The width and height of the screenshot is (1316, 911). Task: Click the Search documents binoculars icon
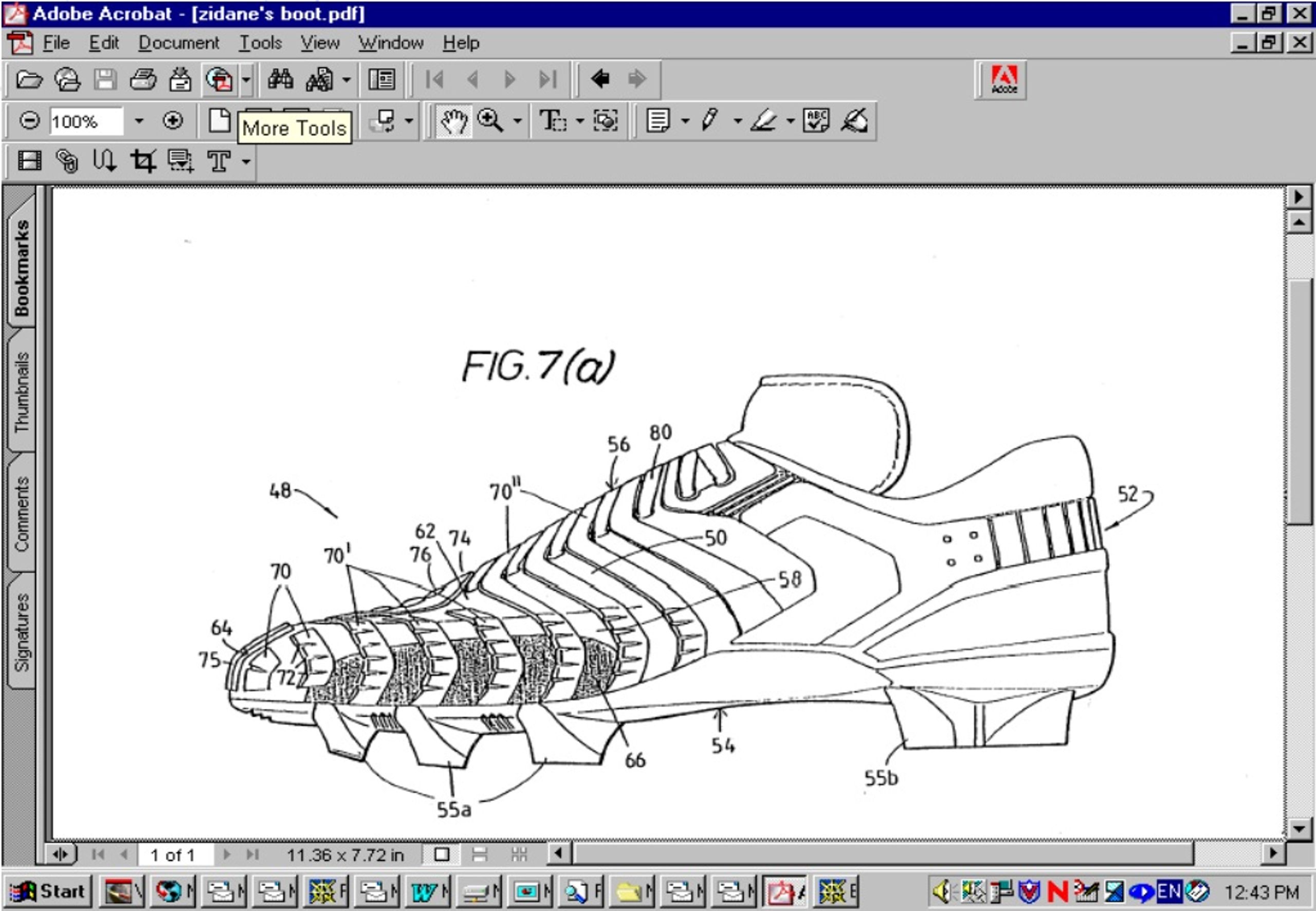pos(320,79)
